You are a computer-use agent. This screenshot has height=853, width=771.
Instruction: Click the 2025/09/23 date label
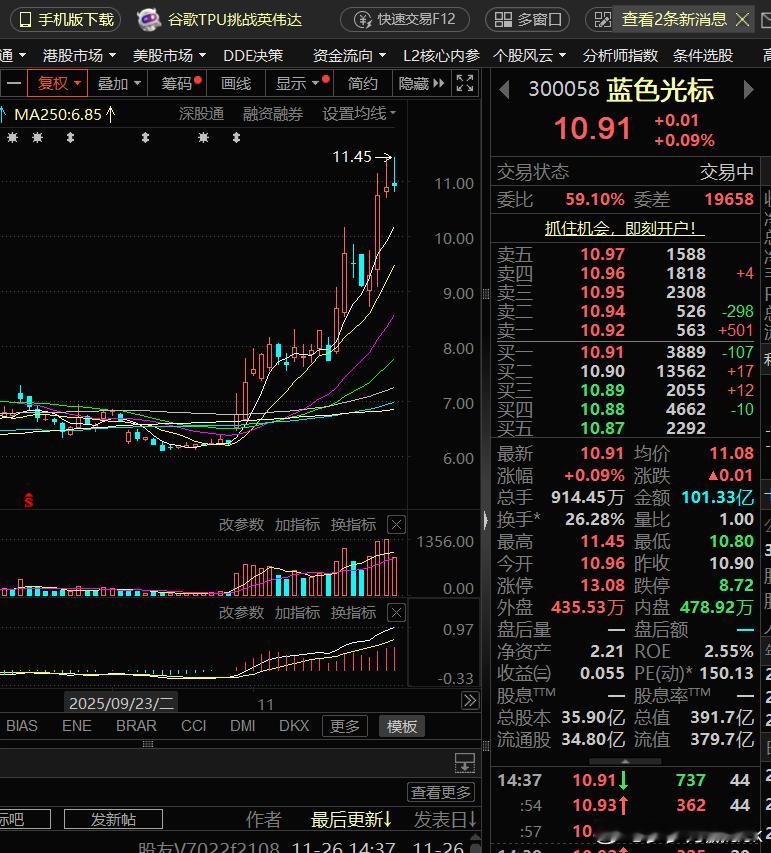pyautogui.click(x=121, y=703)
